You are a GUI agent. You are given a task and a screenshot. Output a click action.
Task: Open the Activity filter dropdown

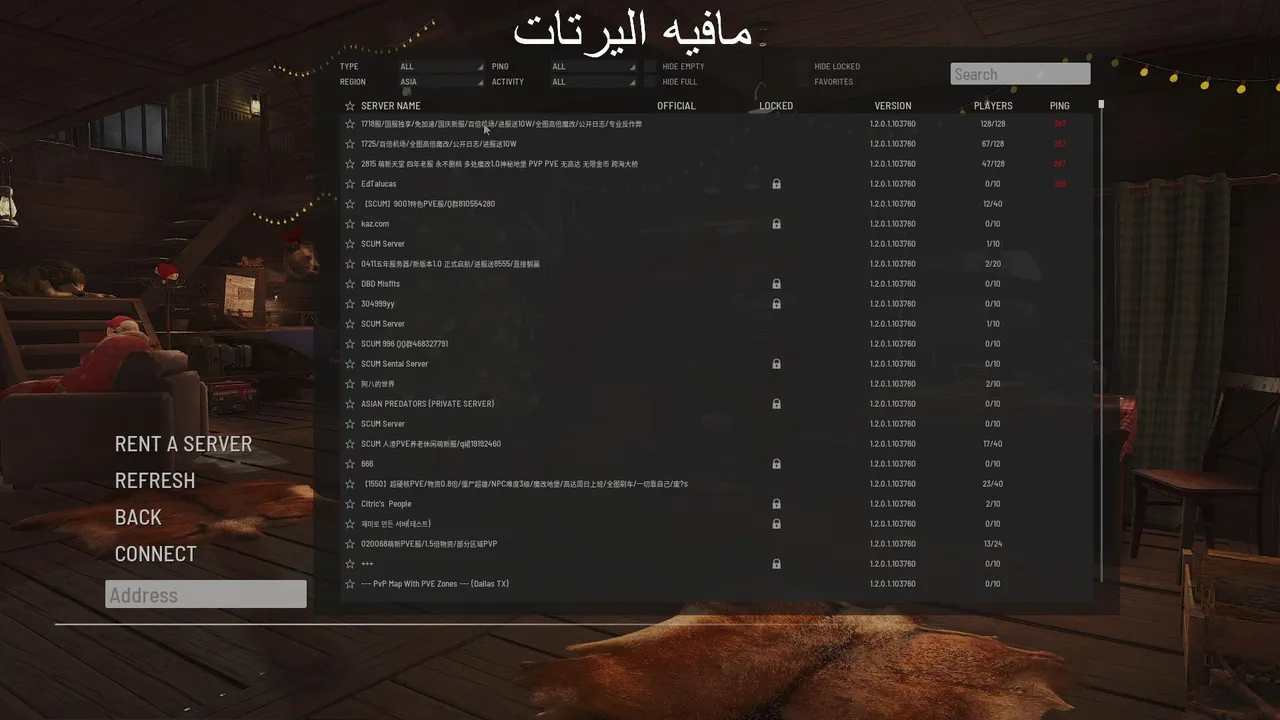click(593, 82)
